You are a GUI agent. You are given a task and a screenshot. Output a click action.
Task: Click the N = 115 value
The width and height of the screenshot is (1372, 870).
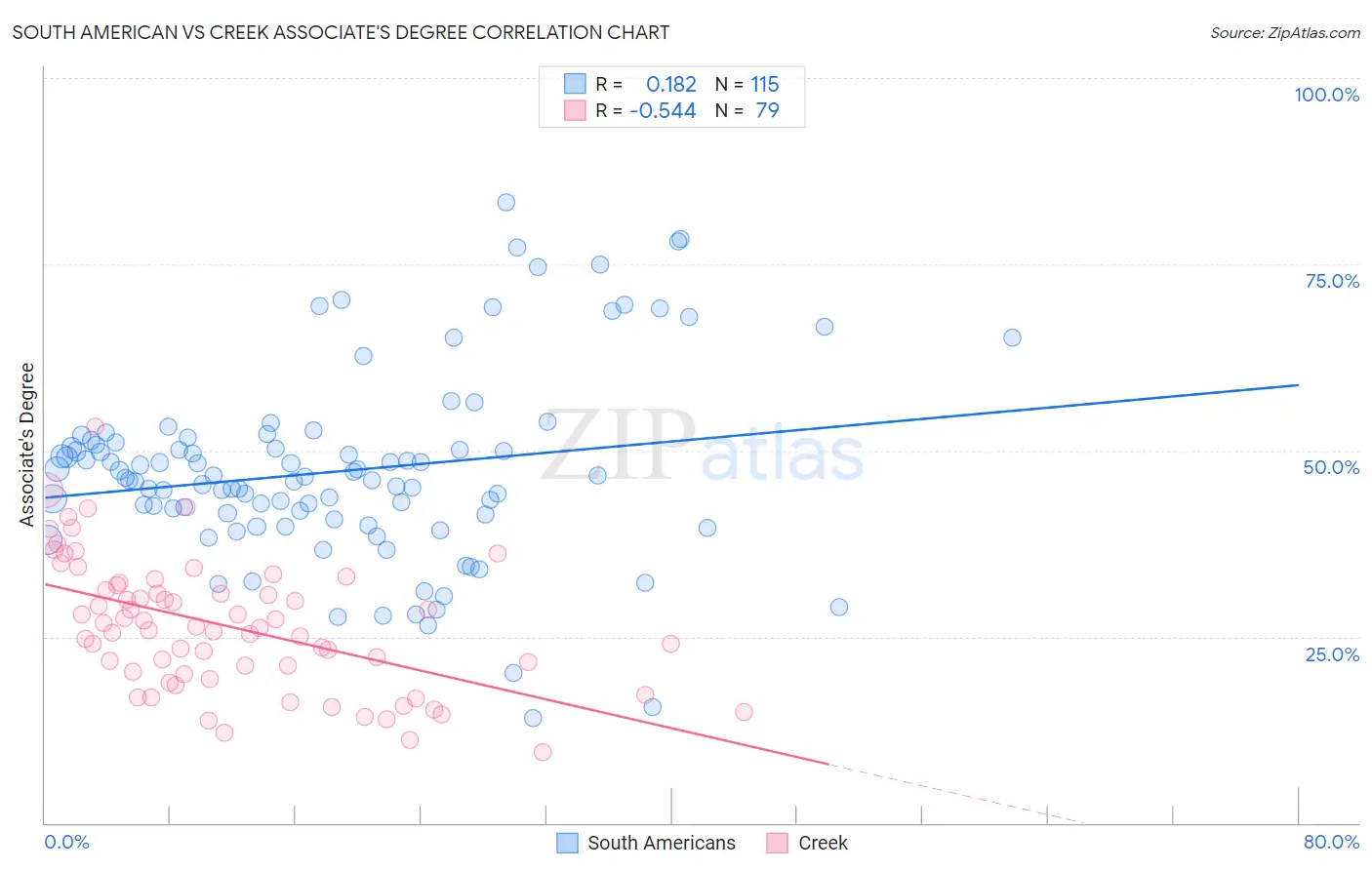(x=747, y=84)
